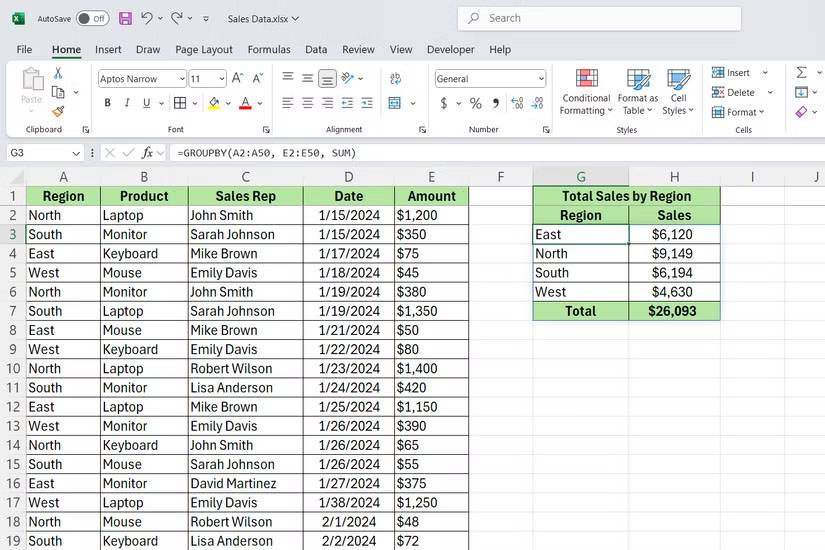
Task: Click the Orientation angled text icon
Action: pyautogui.click(x=347, y=78)
